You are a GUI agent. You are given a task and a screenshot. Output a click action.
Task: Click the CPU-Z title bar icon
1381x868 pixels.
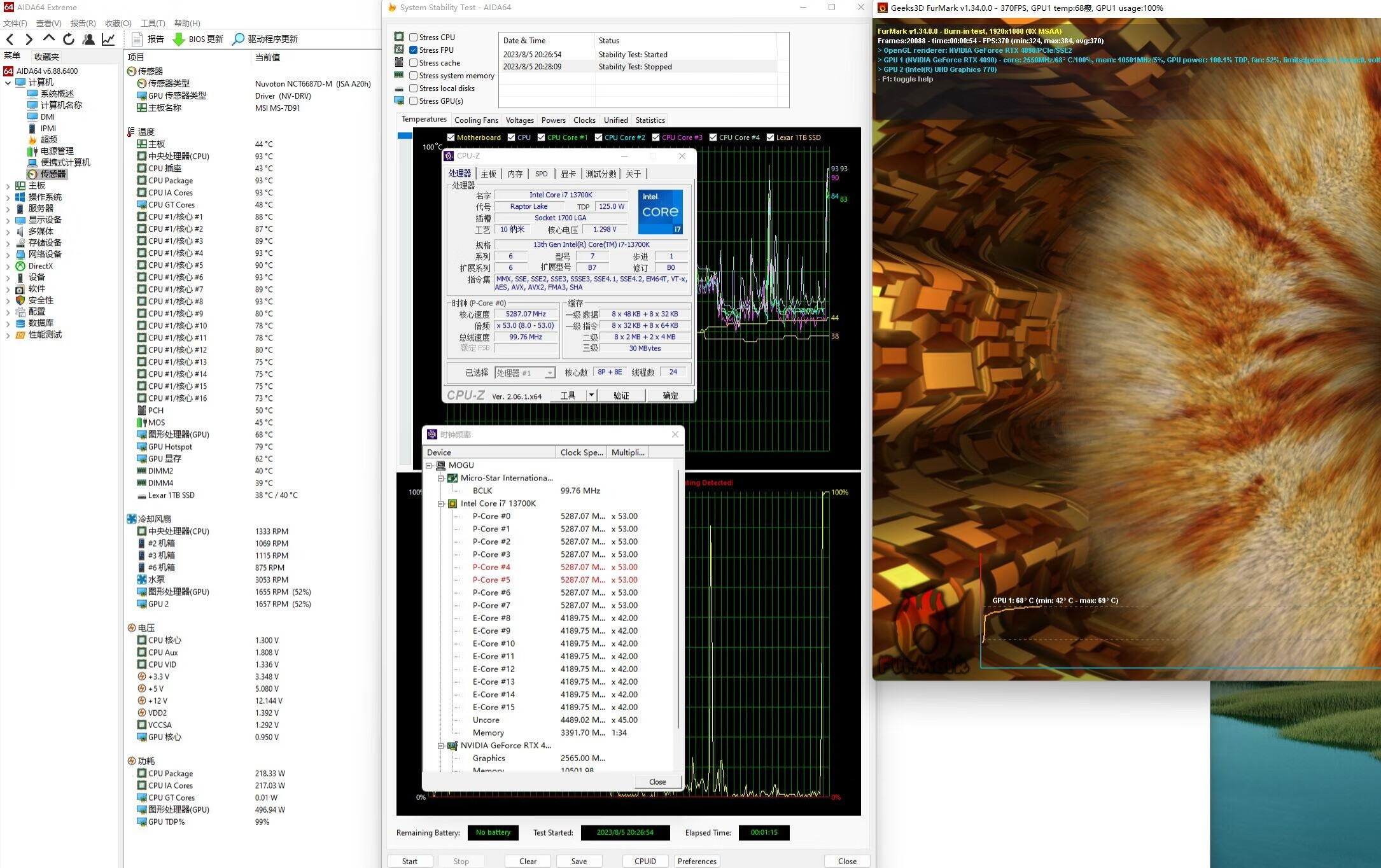click(449, 156)
